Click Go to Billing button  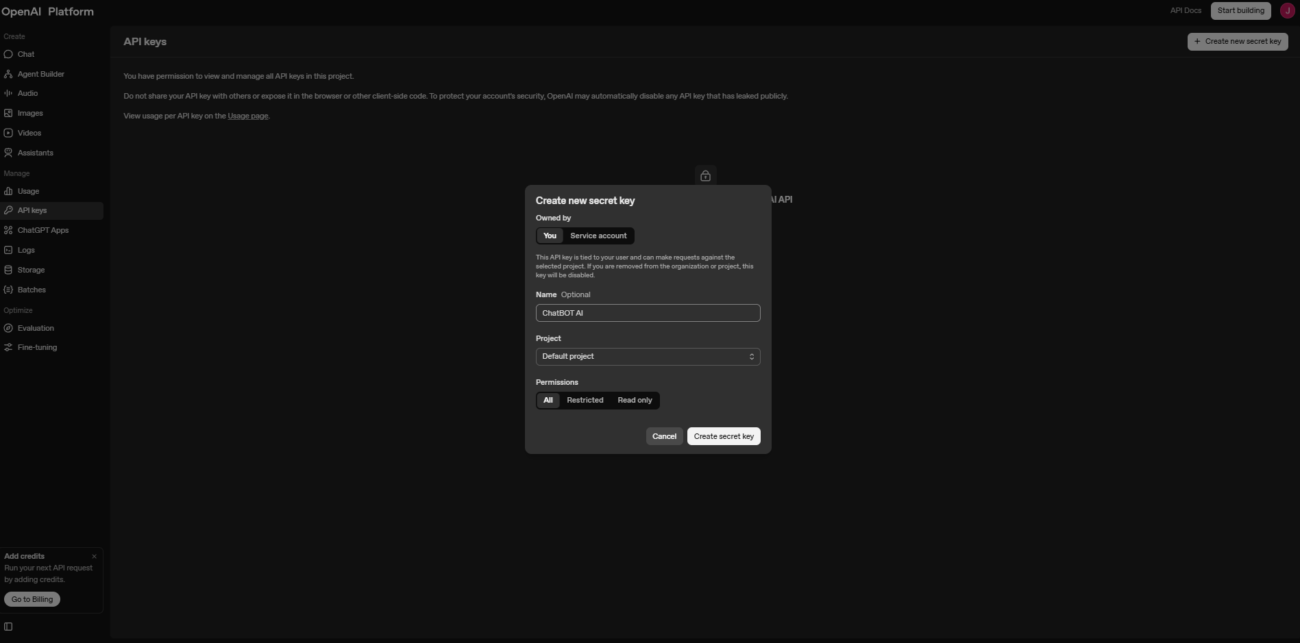pyautogui.click(x=32, y=599)
